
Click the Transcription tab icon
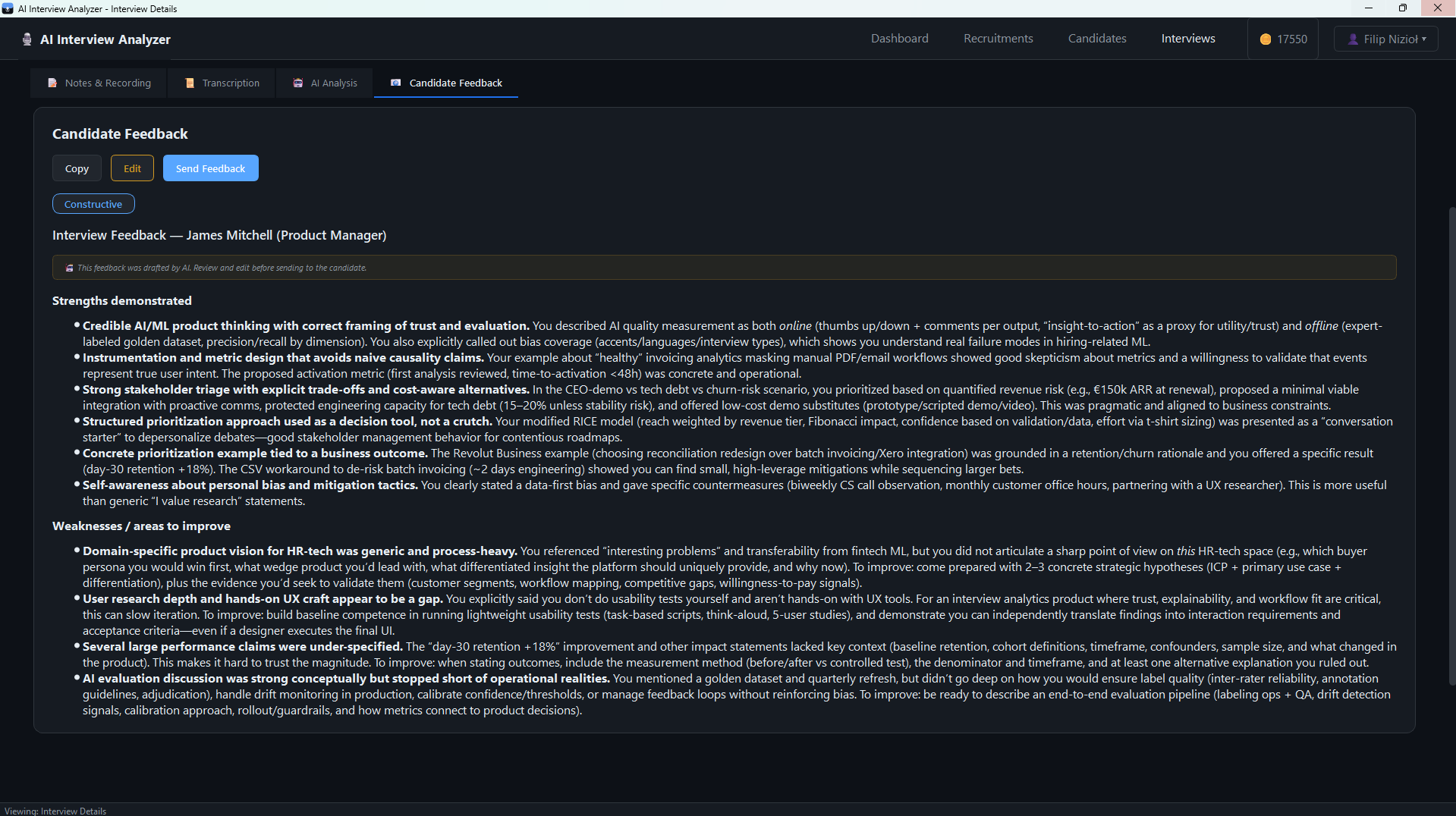pyautogui.click(x=190, y=83)
